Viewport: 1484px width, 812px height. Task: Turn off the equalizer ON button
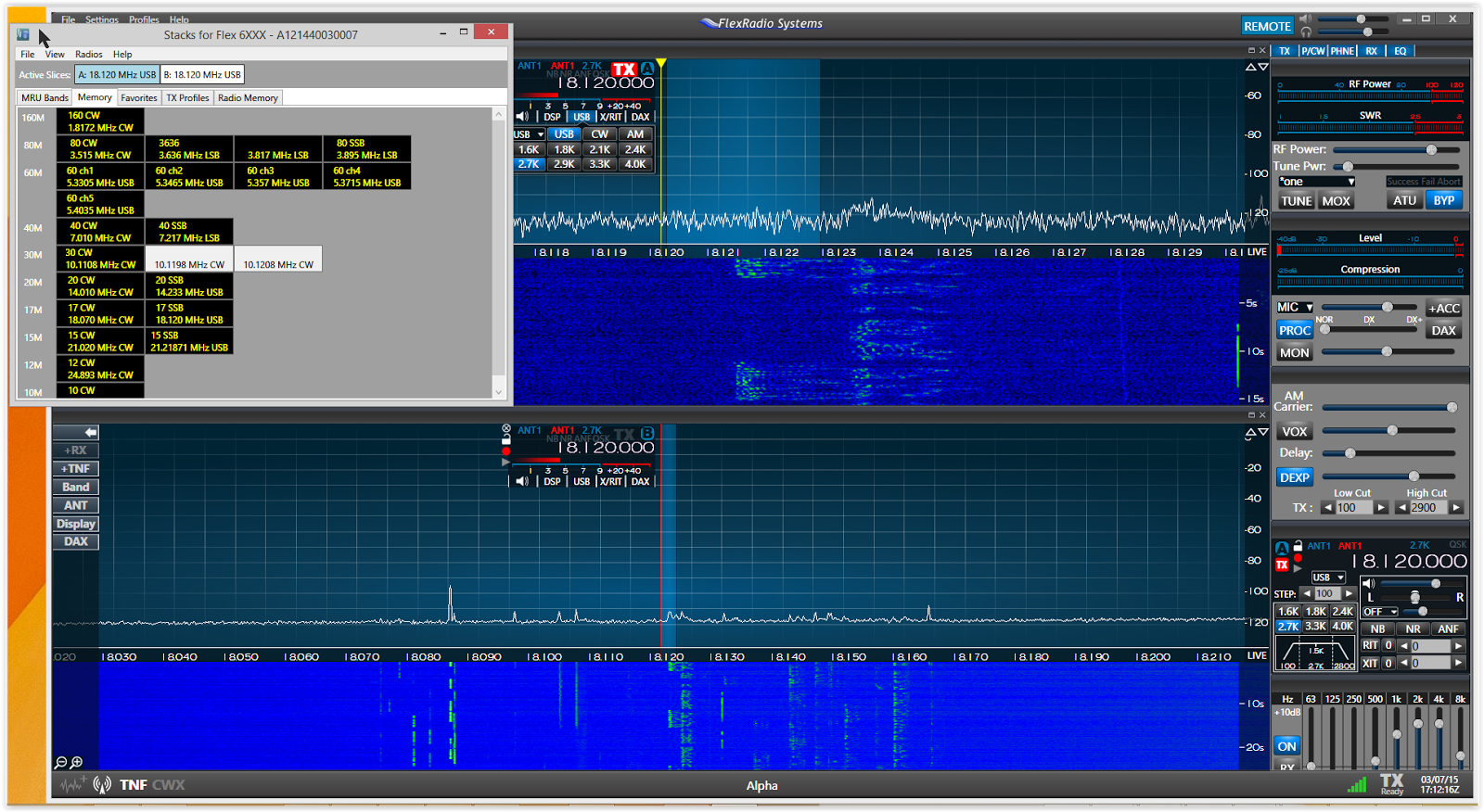[1286, 746]
